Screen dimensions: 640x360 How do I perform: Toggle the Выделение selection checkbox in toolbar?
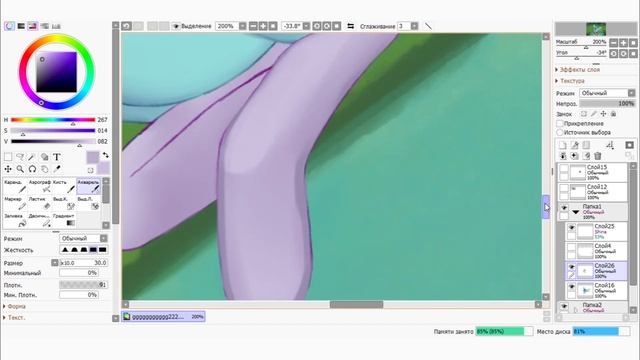(176, 26)
